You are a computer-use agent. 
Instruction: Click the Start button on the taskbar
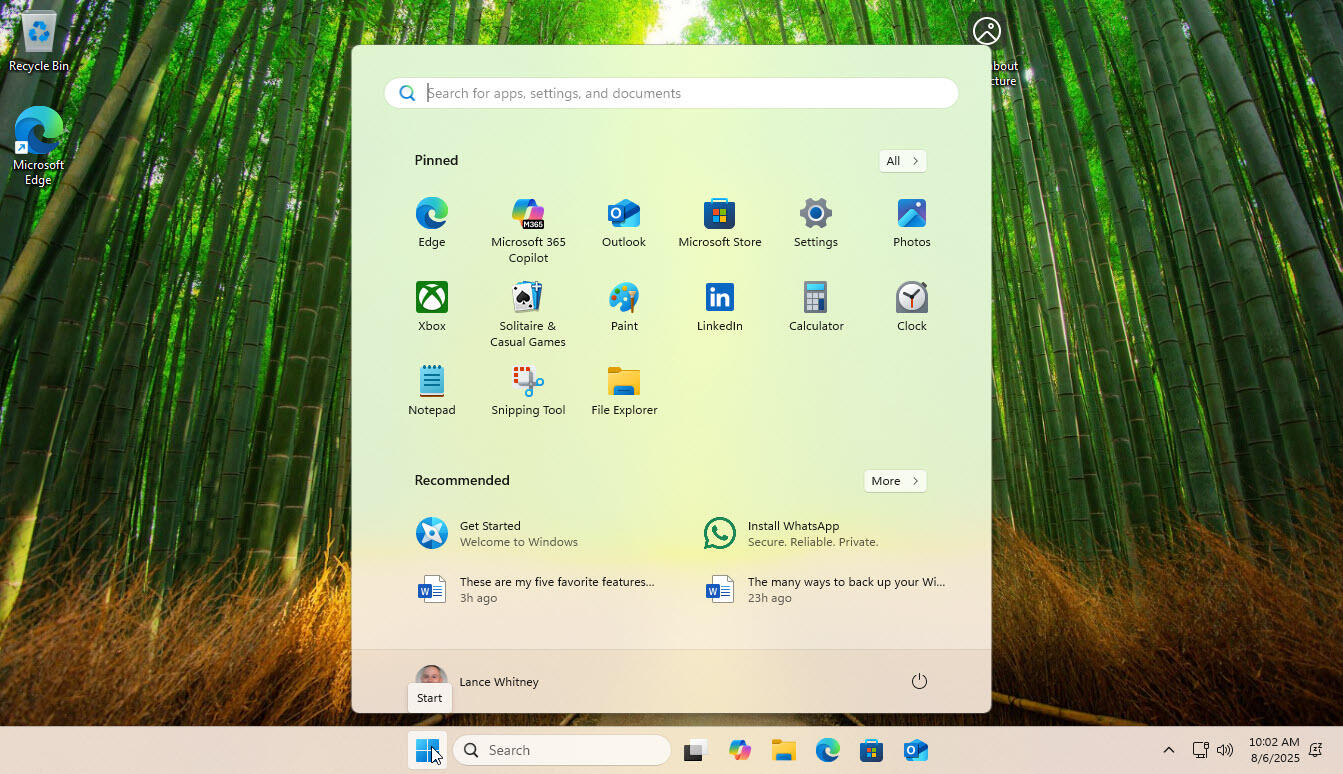[428, 749]
